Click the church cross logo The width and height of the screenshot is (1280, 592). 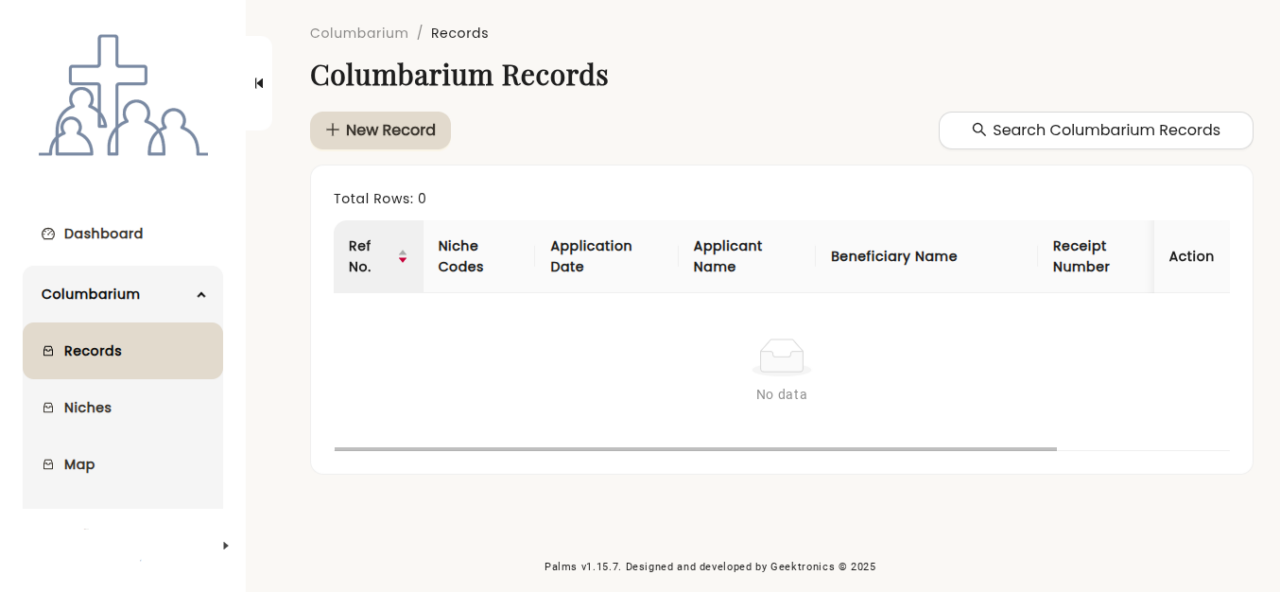tap(123, 96)
